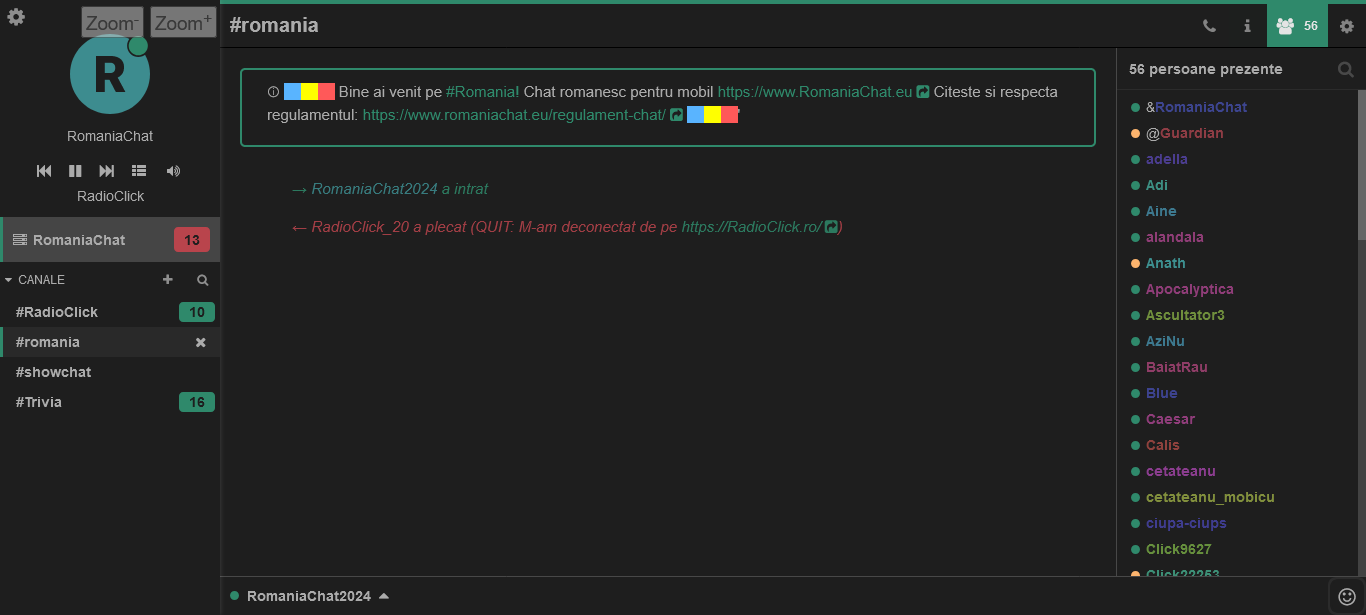Search the nicklist of persons present
Viewport: 1366px width, 615px height.
point(1346,69)
